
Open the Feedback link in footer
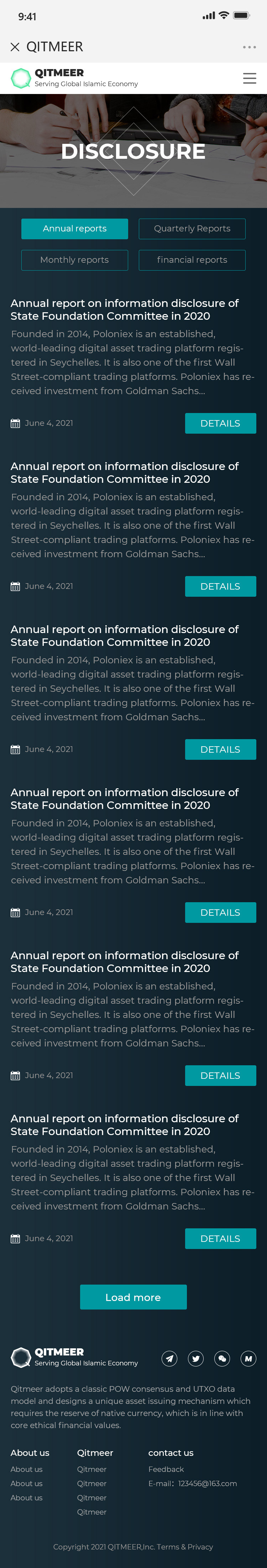pyautogui.click(x=166, y=1469)
